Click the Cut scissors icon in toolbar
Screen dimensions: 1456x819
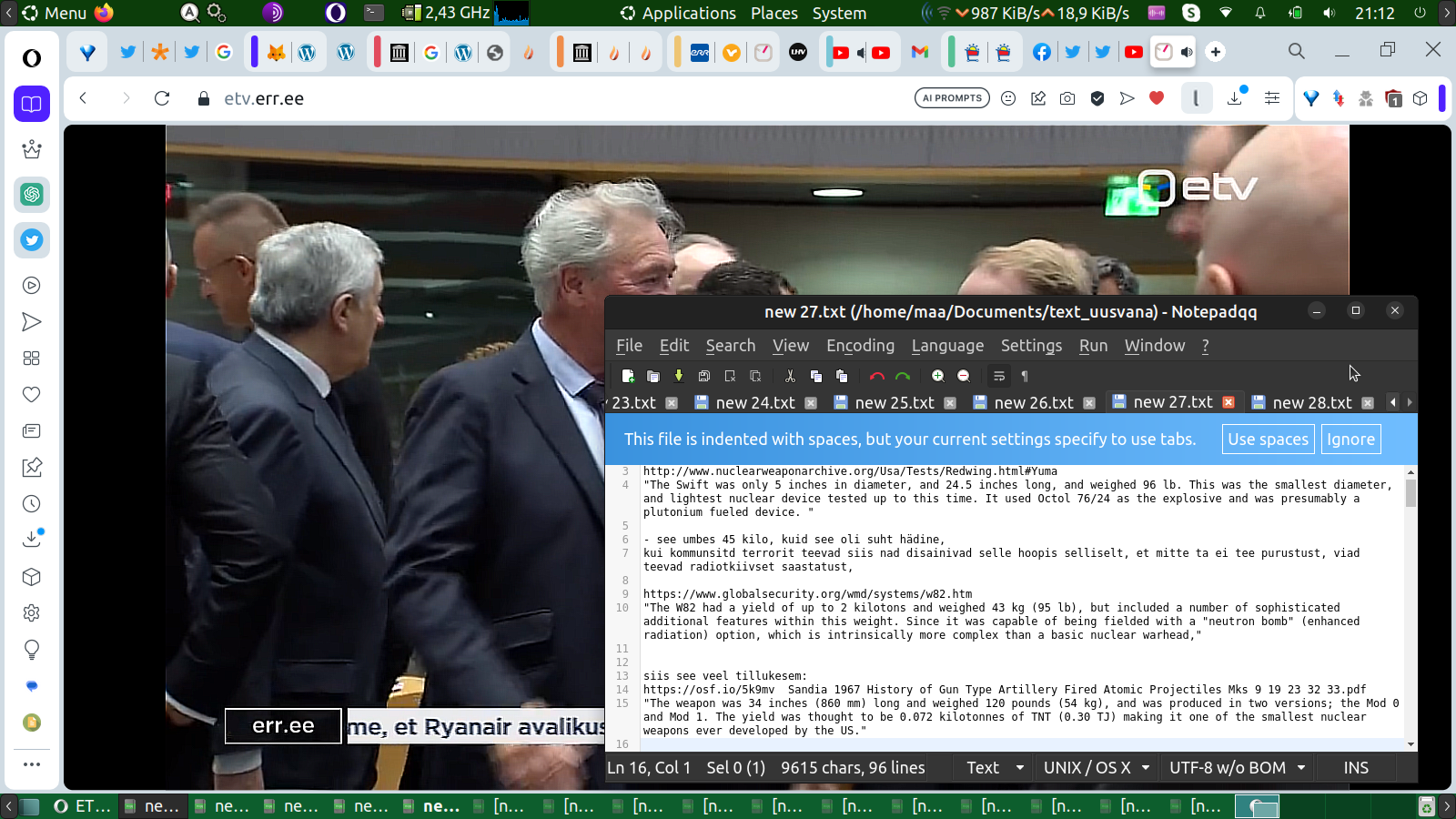coord(790,376)
